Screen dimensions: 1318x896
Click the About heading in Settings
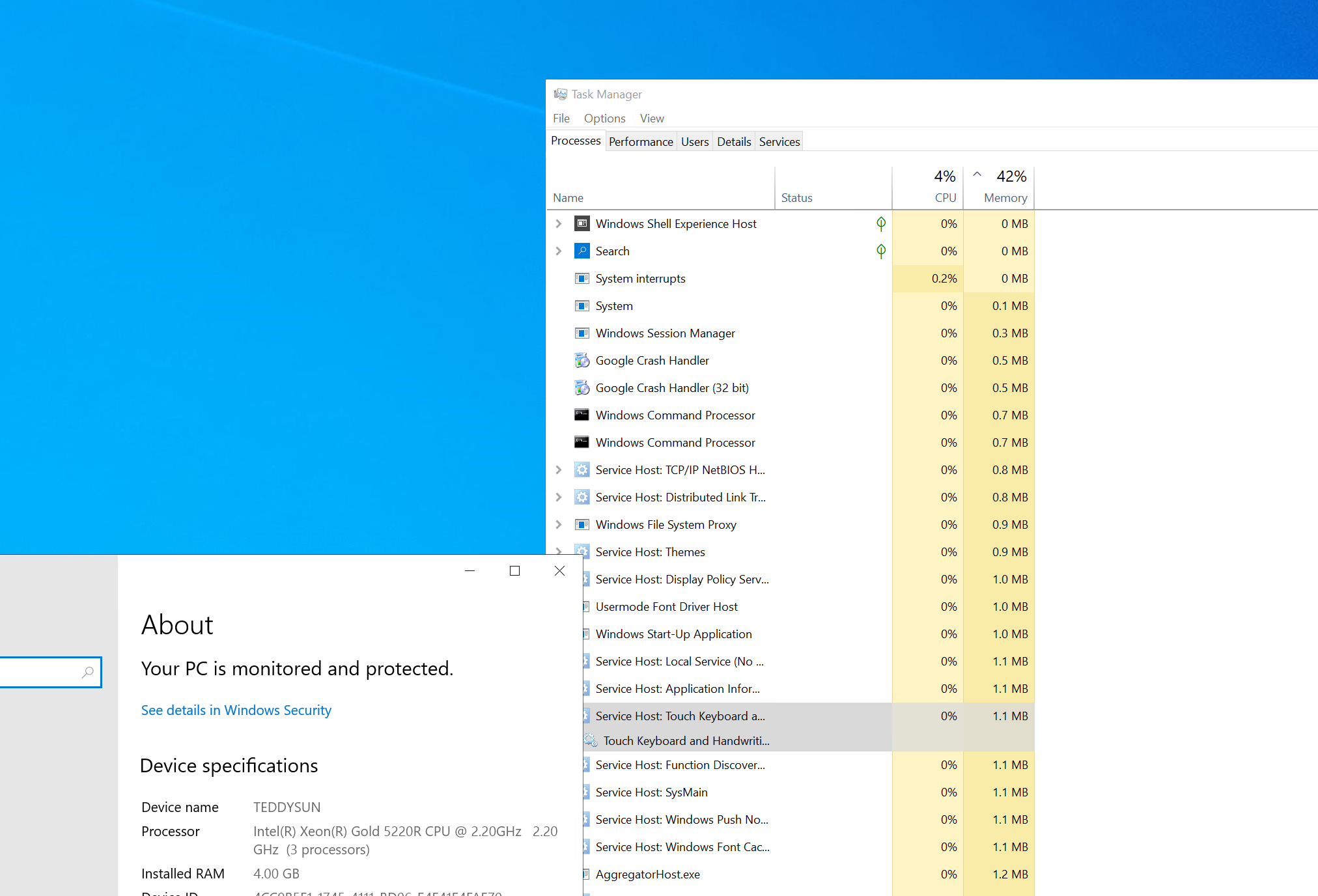click(177, 624)
